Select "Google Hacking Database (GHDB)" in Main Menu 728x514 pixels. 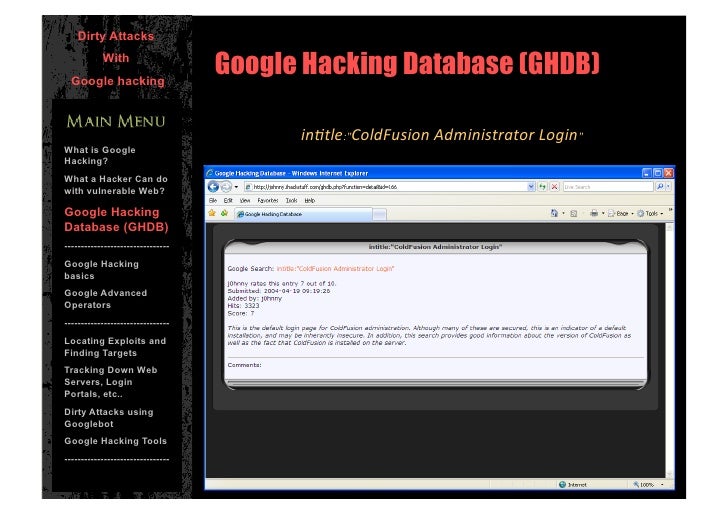[116, 220]
